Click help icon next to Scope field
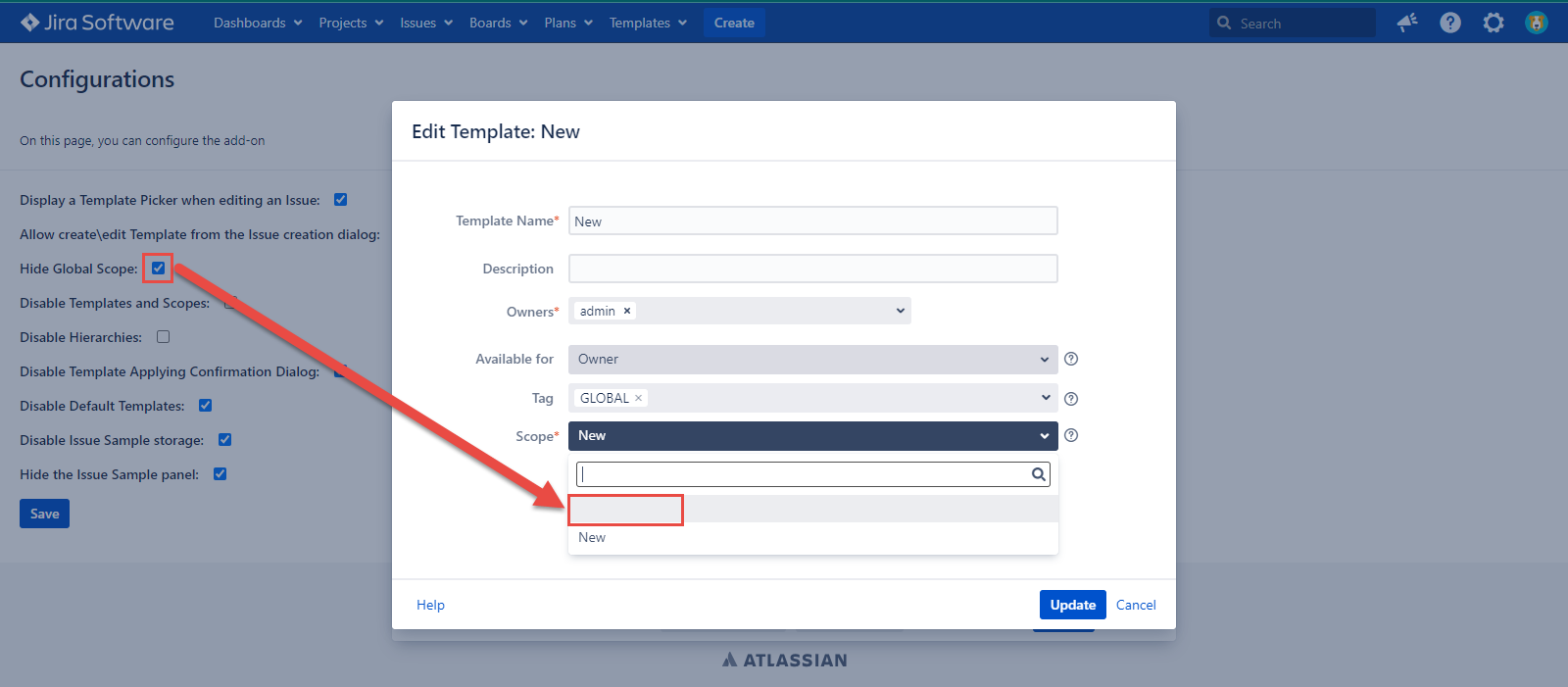 pos(1071,435)
